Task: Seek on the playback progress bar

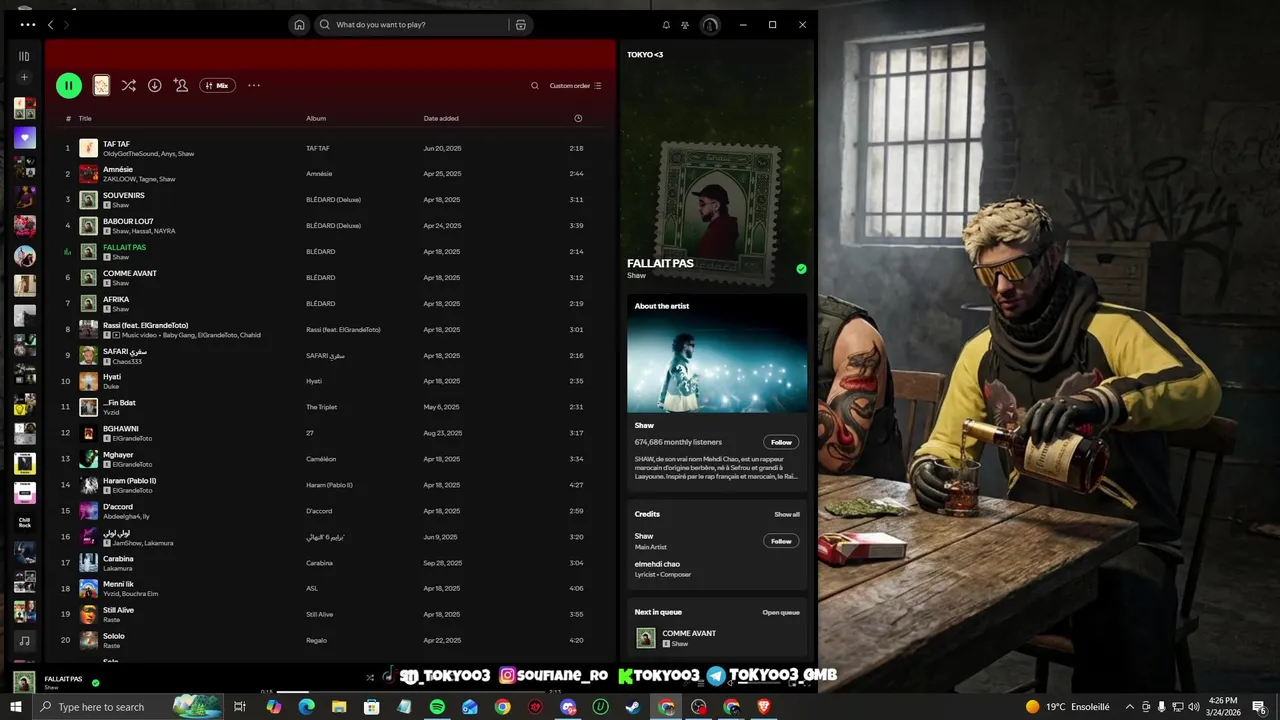Action: coord(410,691)
